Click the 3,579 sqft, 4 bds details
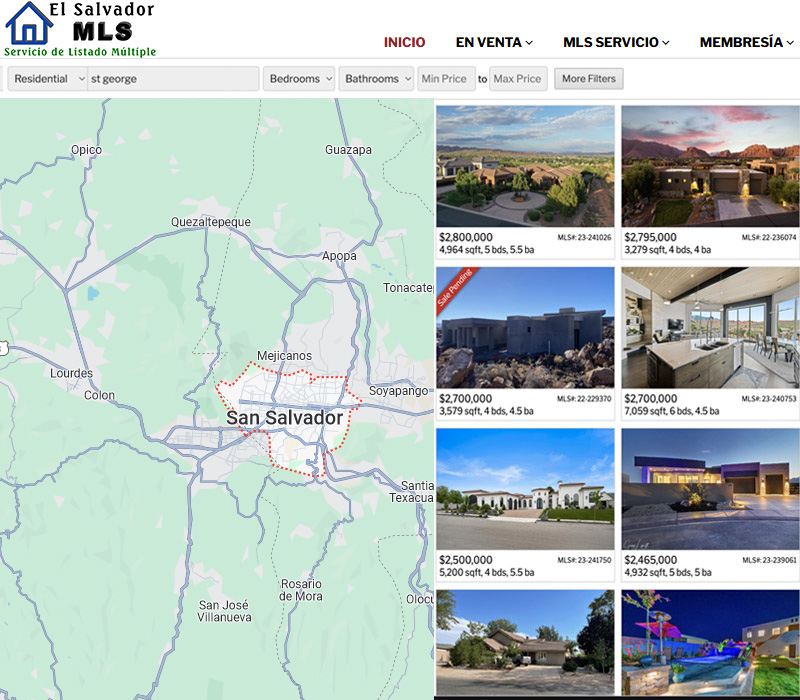The height and width of the screenshot is (700, 800). (486, 411)
